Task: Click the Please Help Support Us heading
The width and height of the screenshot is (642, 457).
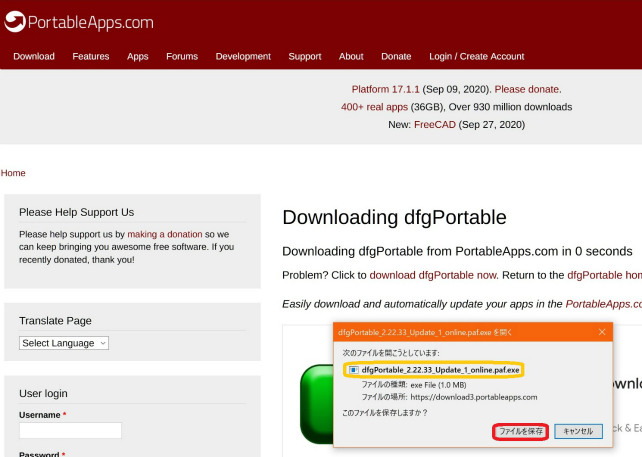Action: pyautogui.click(x=77, y=212)
